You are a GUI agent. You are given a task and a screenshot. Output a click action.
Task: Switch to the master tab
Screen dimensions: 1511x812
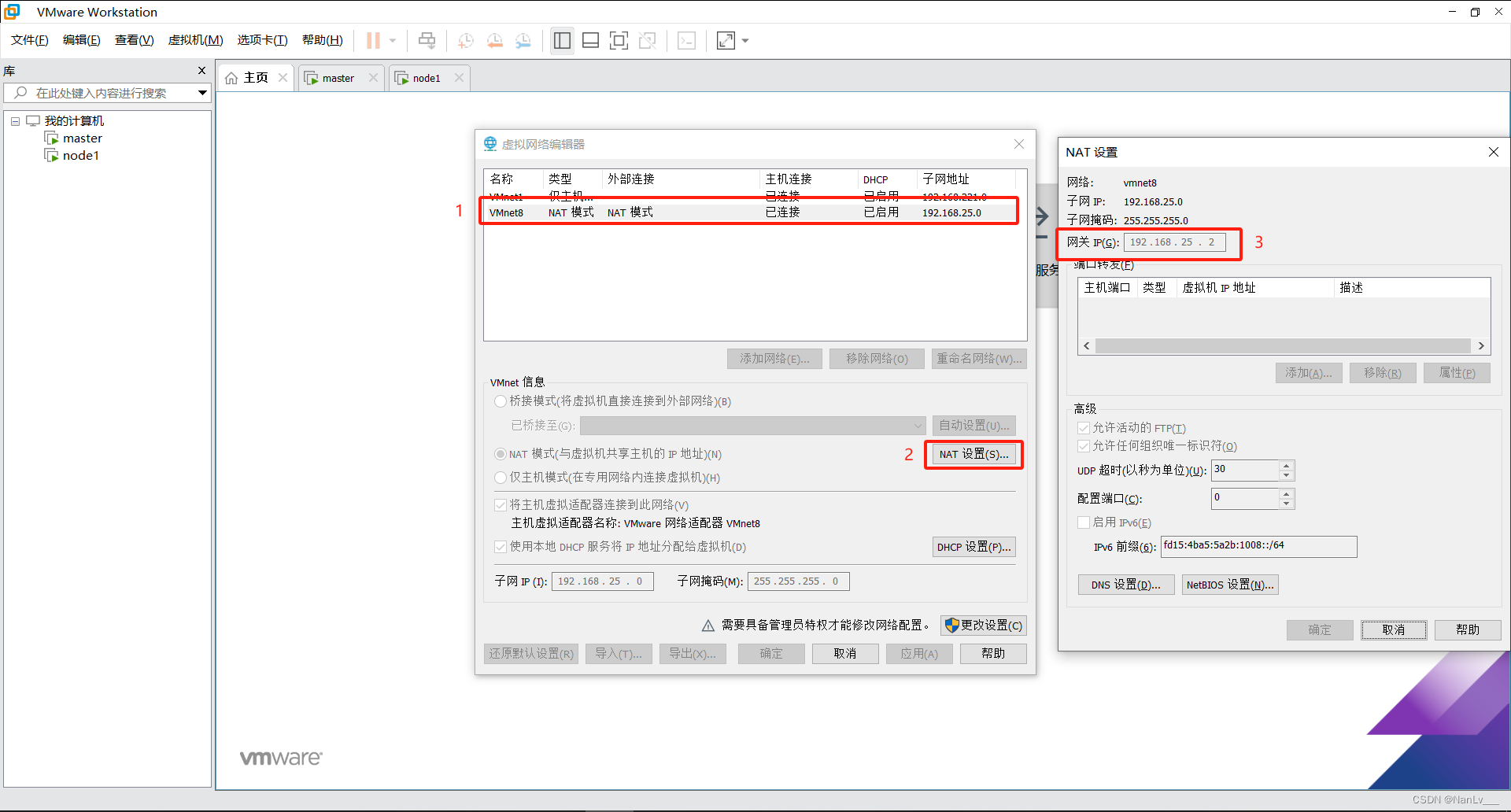tap(342, 78)
